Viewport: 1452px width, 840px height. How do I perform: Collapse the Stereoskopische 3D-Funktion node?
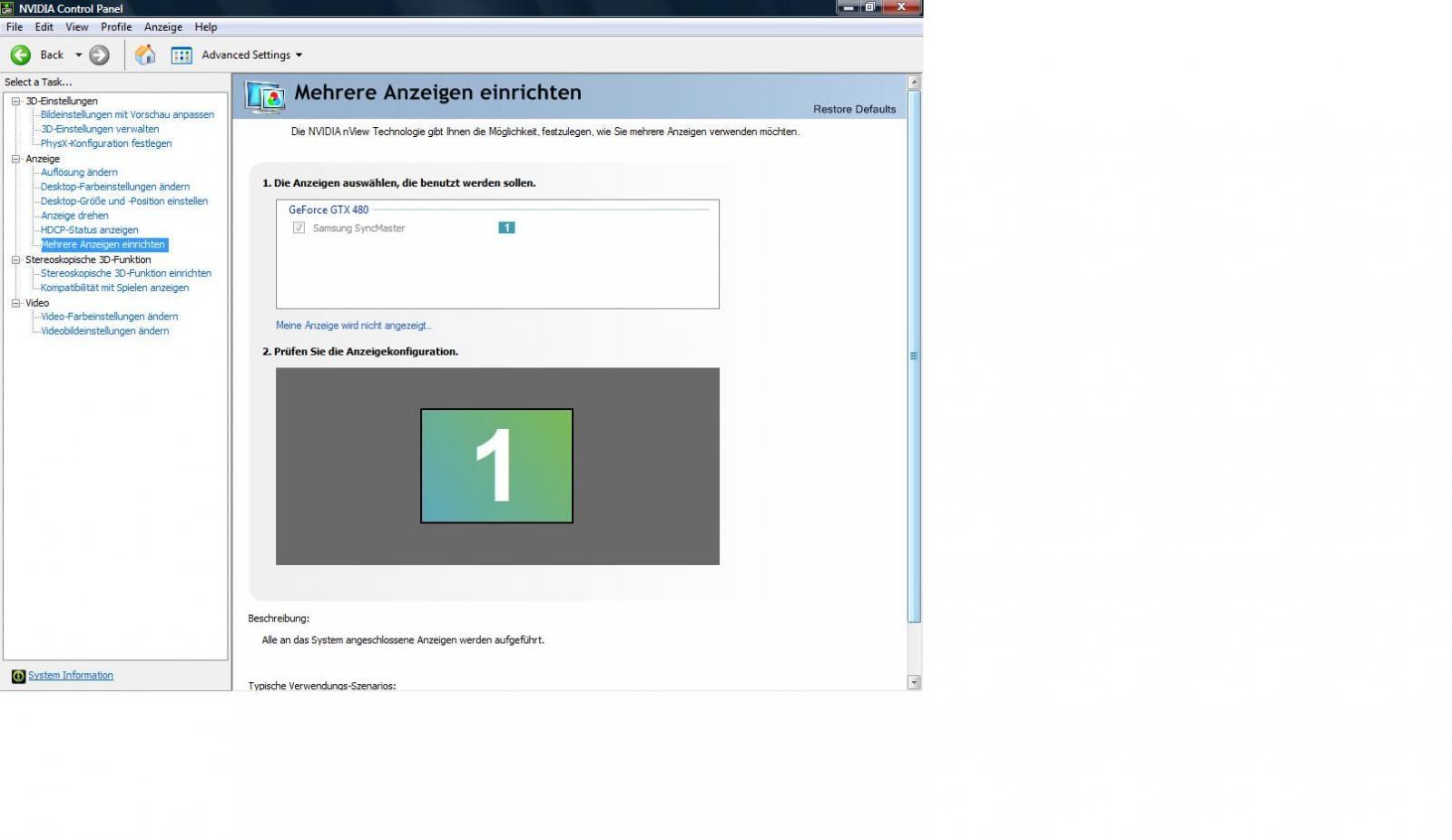pyautogui.click(x=15, y=259)
